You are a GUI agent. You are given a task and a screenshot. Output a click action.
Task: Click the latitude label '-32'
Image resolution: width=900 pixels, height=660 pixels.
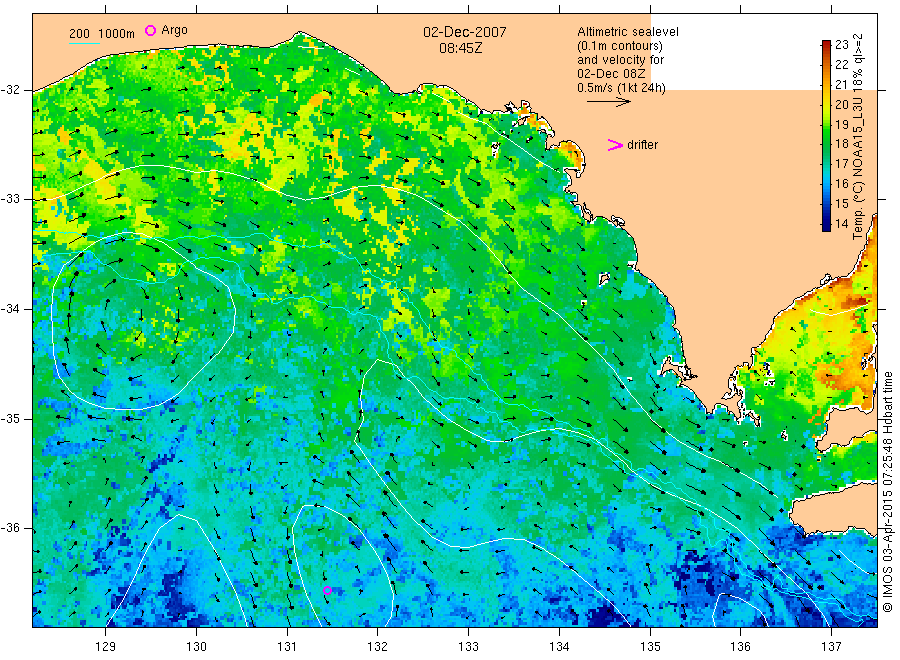click(11, 90)
